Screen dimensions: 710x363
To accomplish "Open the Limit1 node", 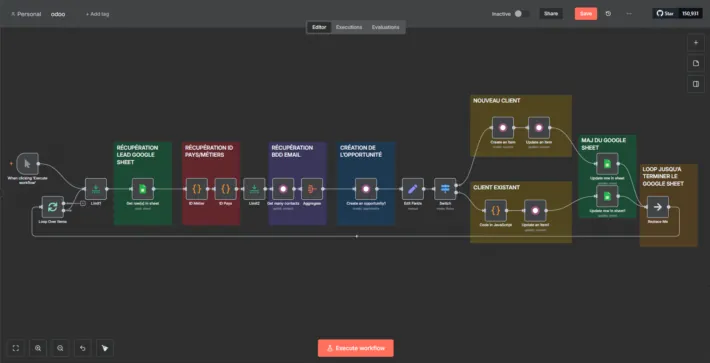I will pos(96,189).
